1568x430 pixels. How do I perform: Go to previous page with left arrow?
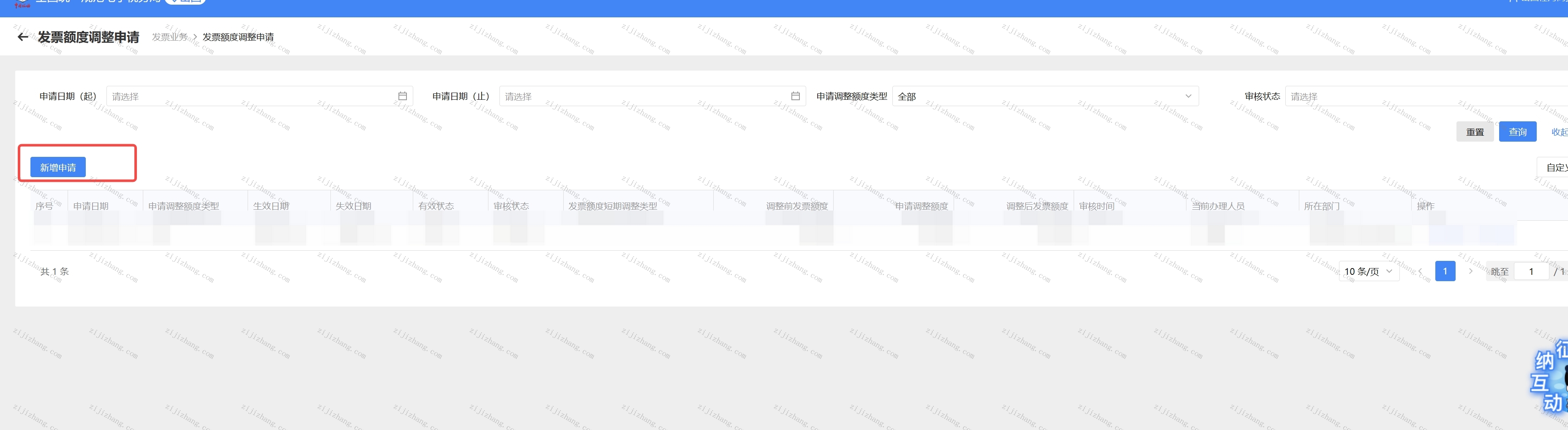1420,271
